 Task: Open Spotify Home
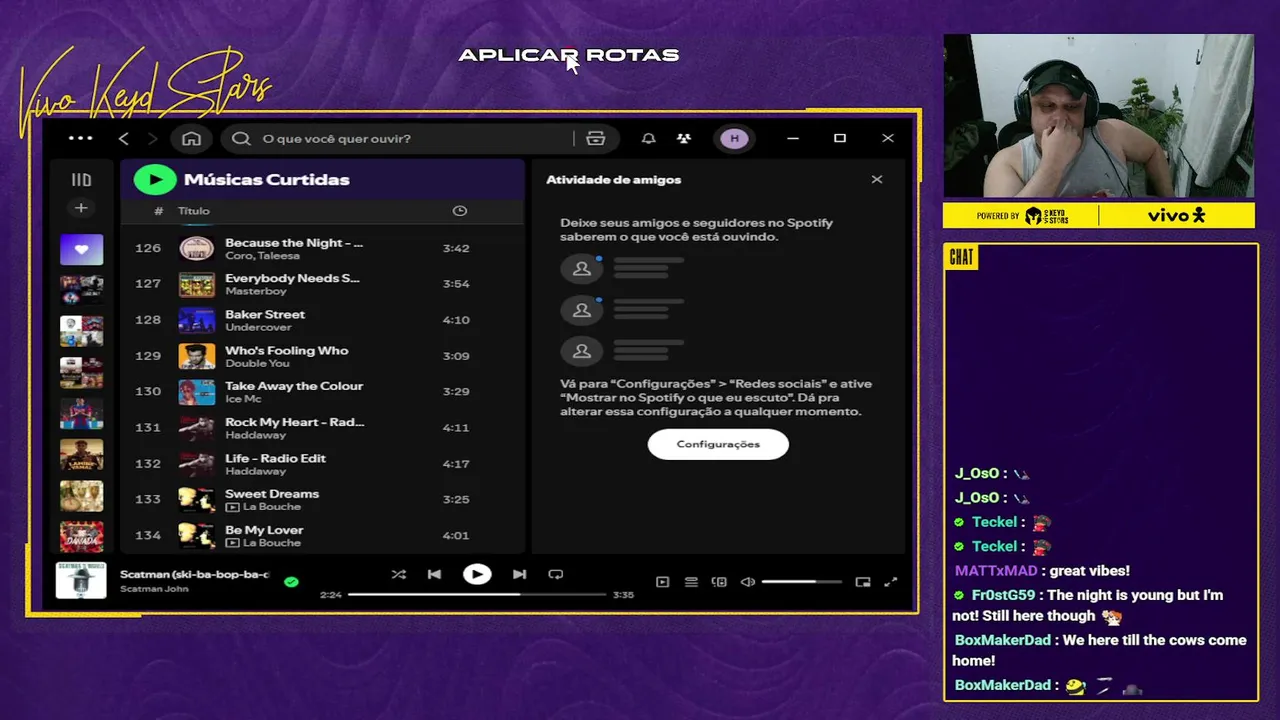[191, 139]
